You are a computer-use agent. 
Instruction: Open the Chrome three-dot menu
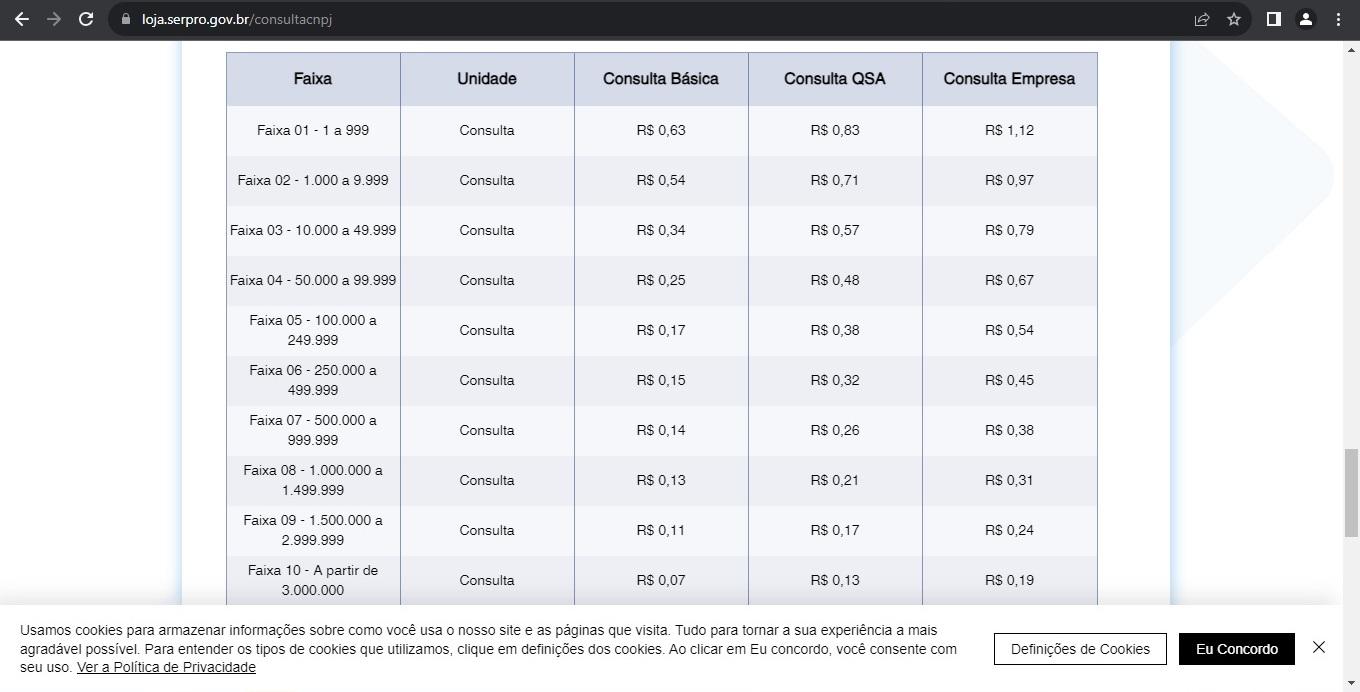1338,19
